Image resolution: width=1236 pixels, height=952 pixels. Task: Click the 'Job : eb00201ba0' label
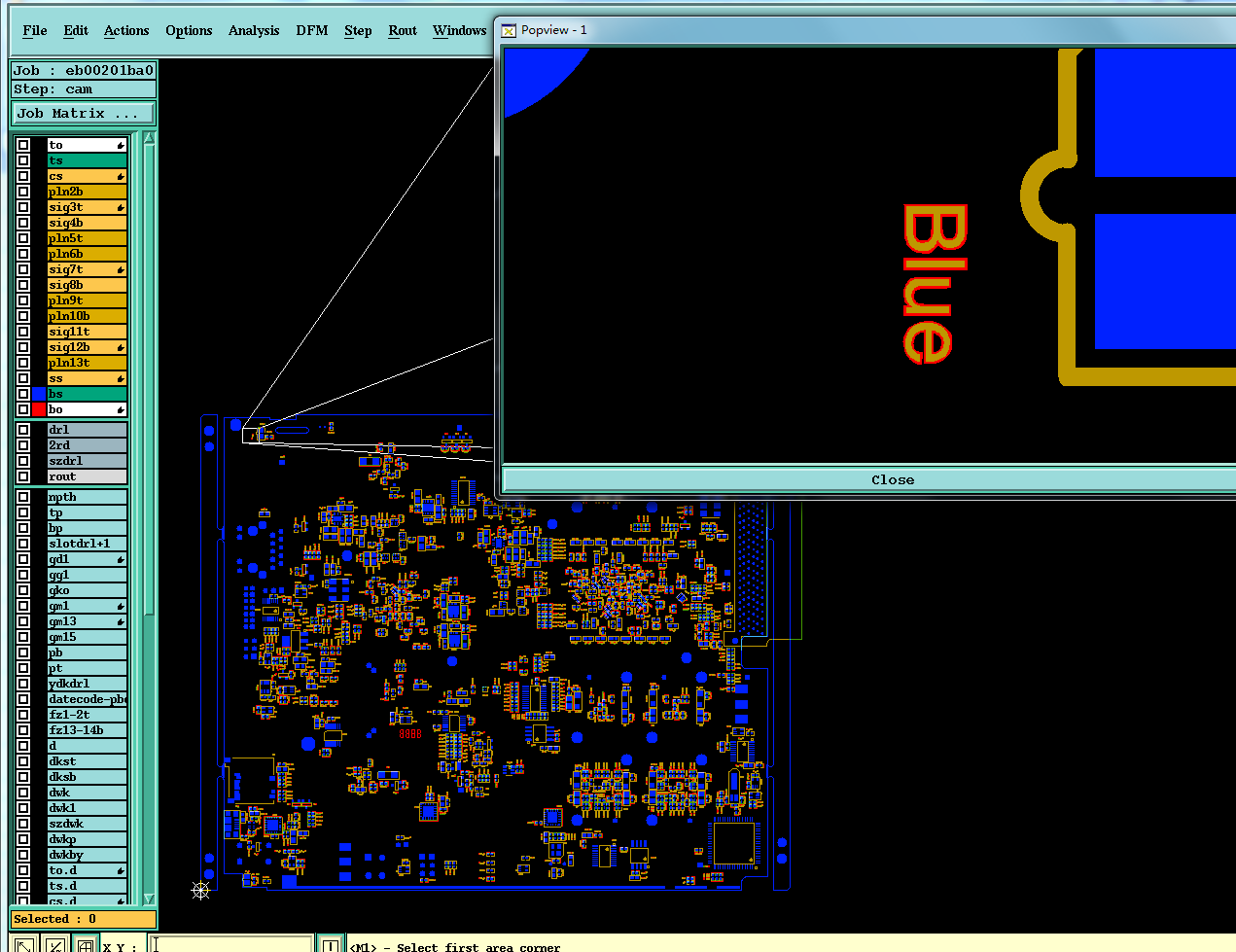click(x=83, y=70)
